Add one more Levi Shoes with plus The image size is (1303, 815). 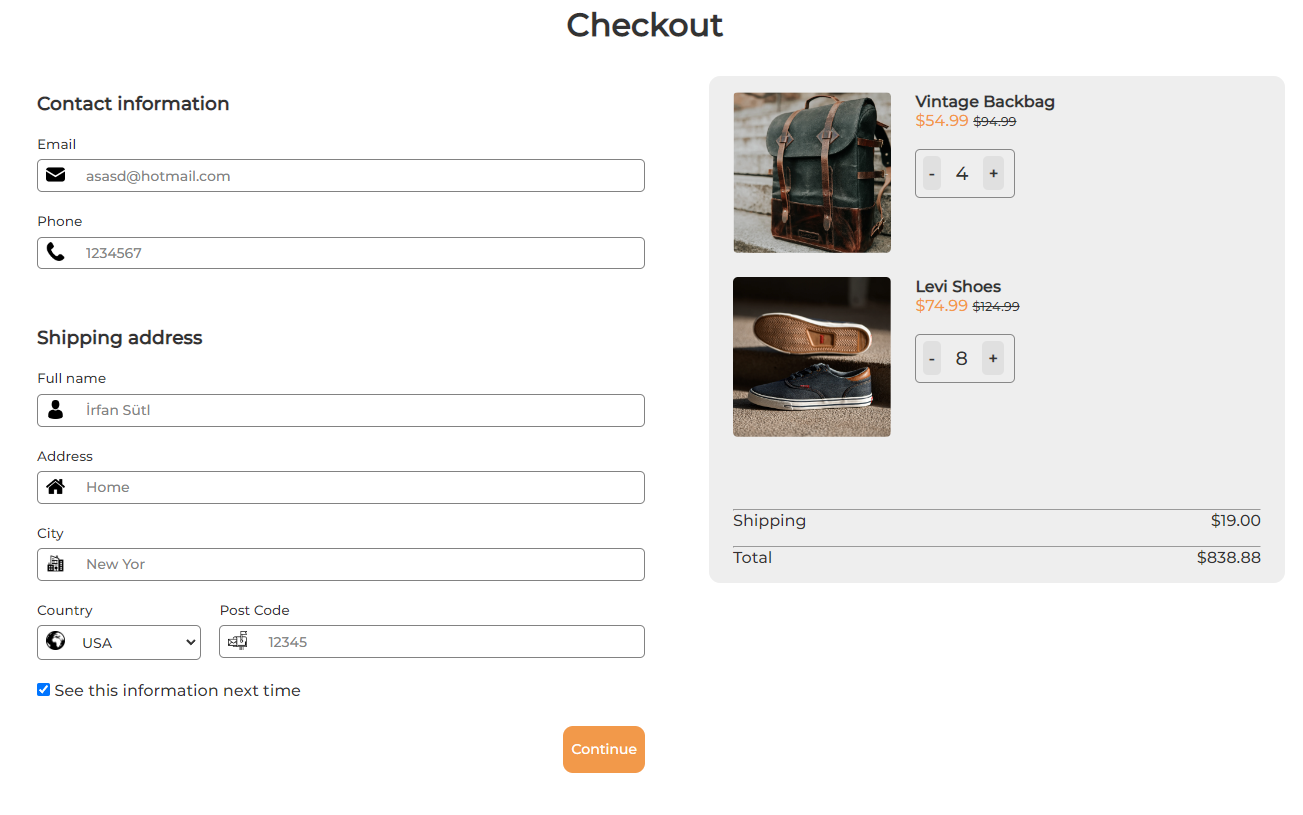tap(993, 359)
